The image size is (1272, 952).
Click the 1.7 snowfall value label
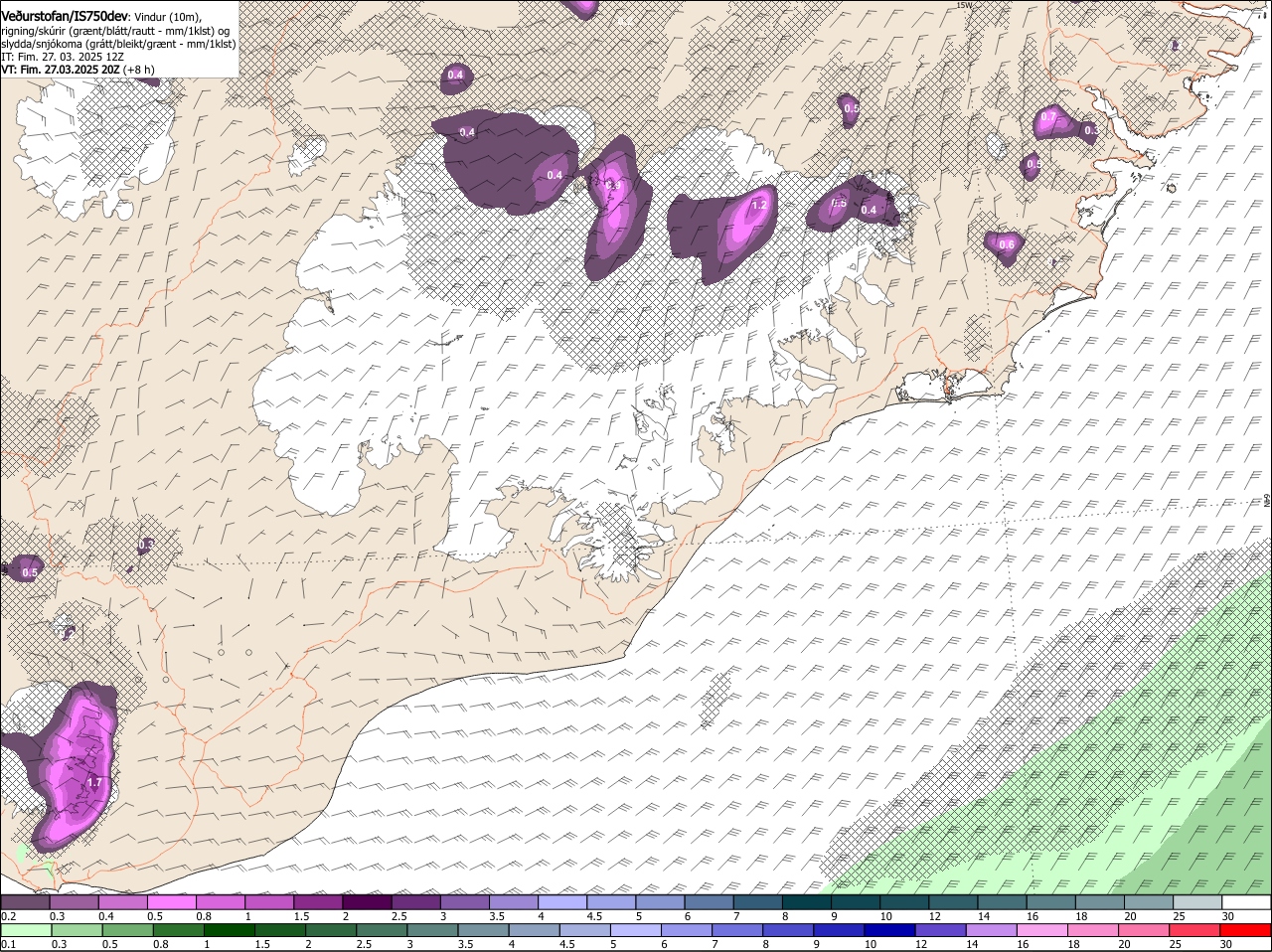(x=95, y=783)
